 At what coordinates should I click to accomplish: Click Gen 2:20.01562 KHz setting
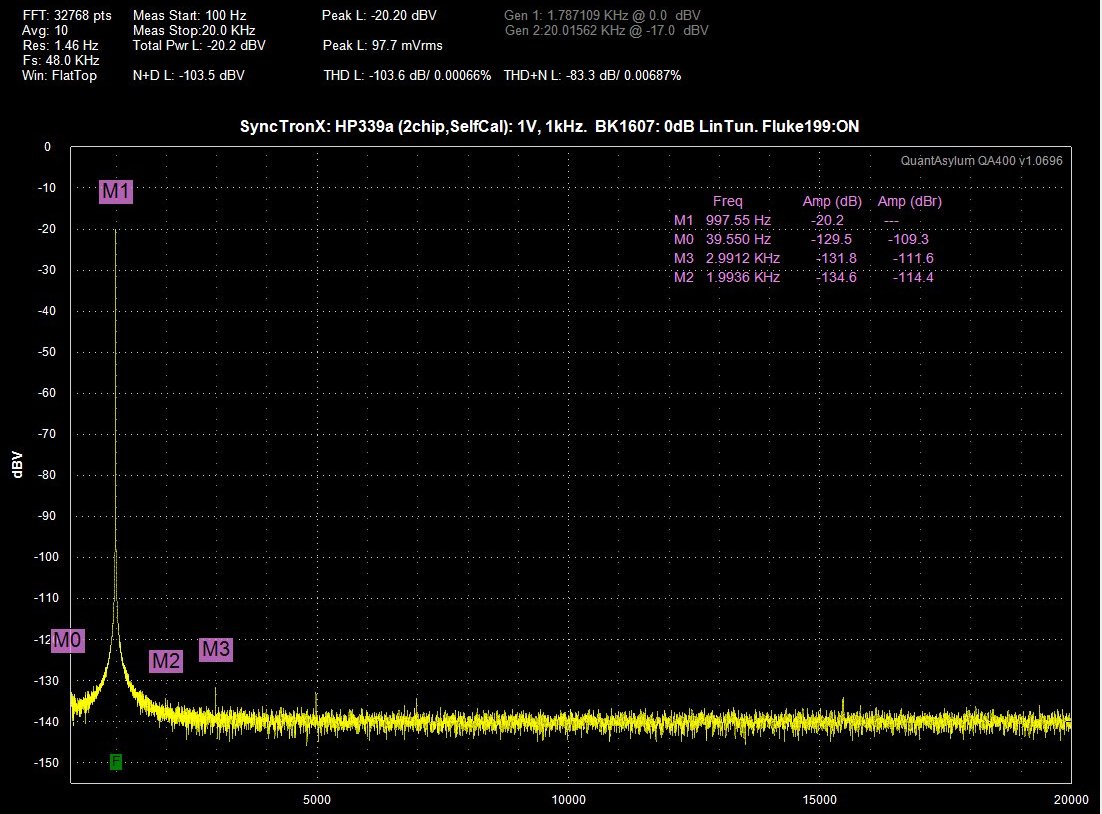[607, 31]
